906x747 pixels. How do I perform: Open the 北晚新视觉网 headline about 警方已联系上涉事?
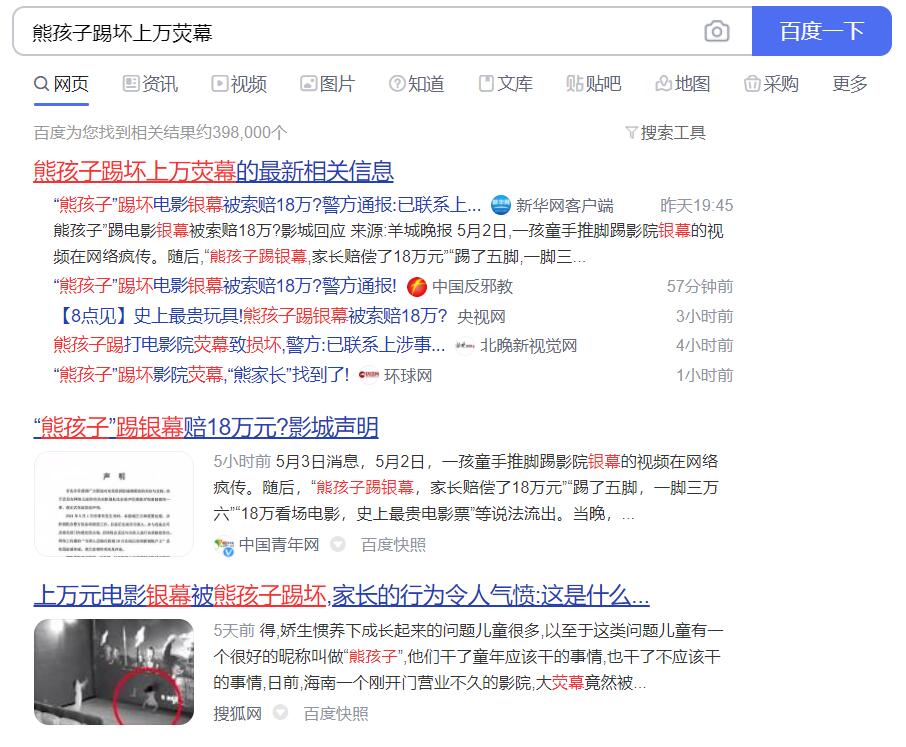pyautogui.click(x=249, y=345)
